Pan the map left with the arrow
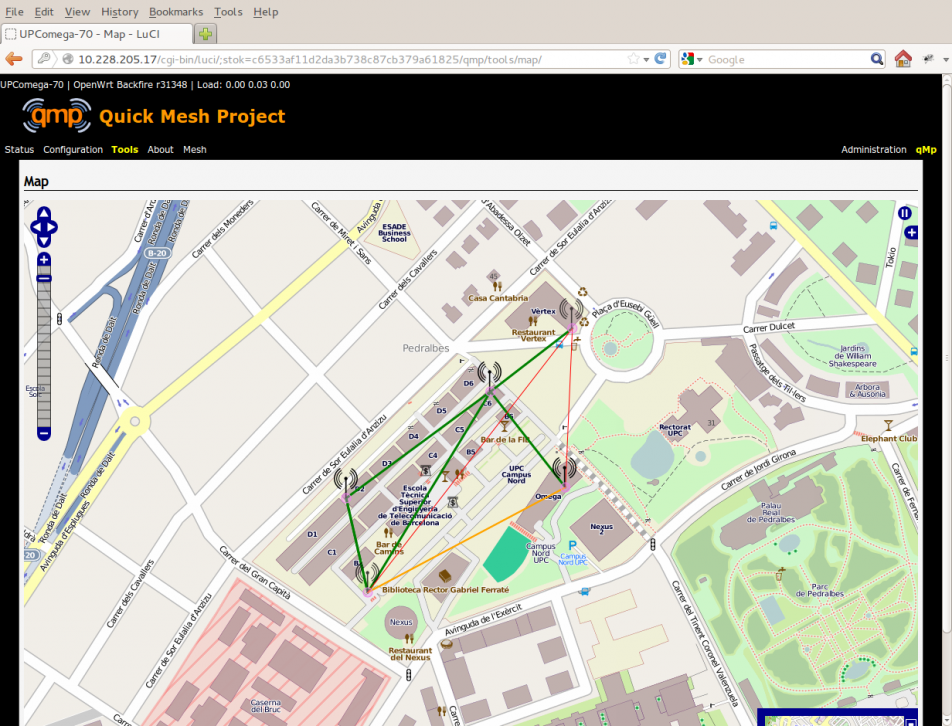 coord(35,228)
